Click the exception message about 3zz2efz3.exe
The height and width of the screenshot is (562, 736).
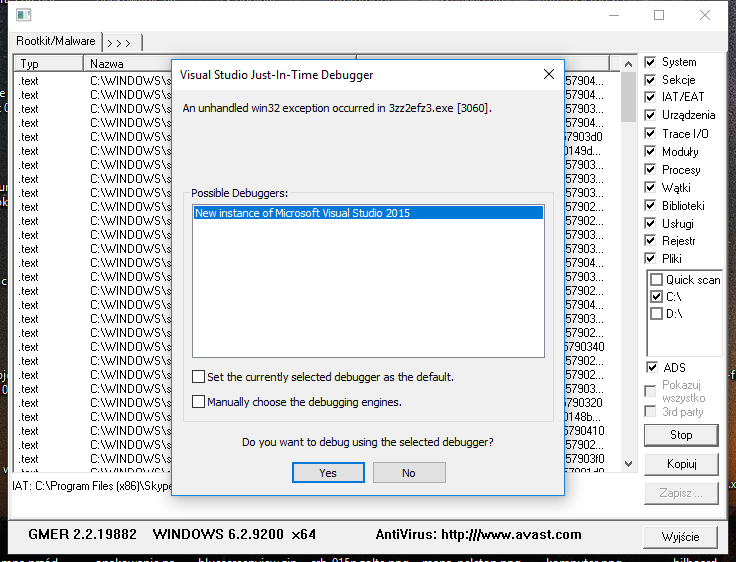(x=337, y=108)
